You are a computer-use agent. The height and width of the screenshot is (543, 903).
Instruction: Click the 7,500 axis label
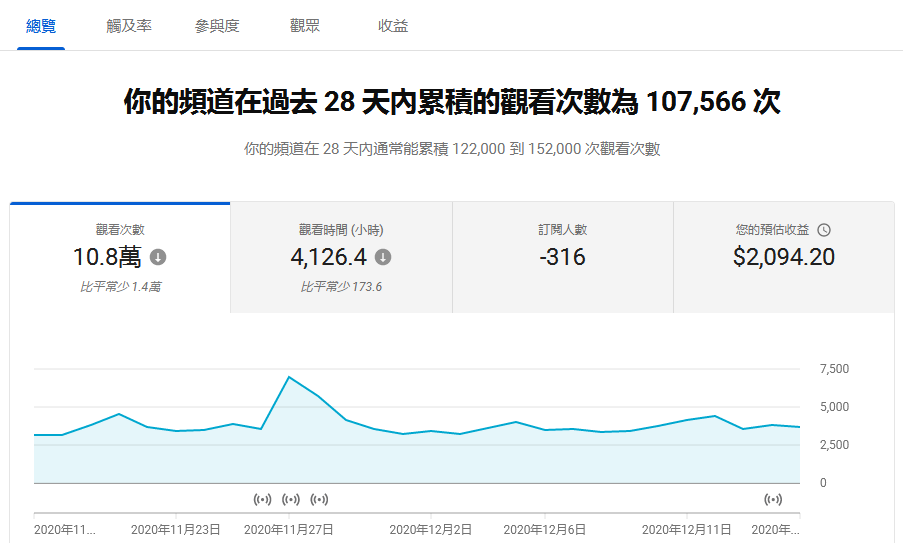(834, 369)
